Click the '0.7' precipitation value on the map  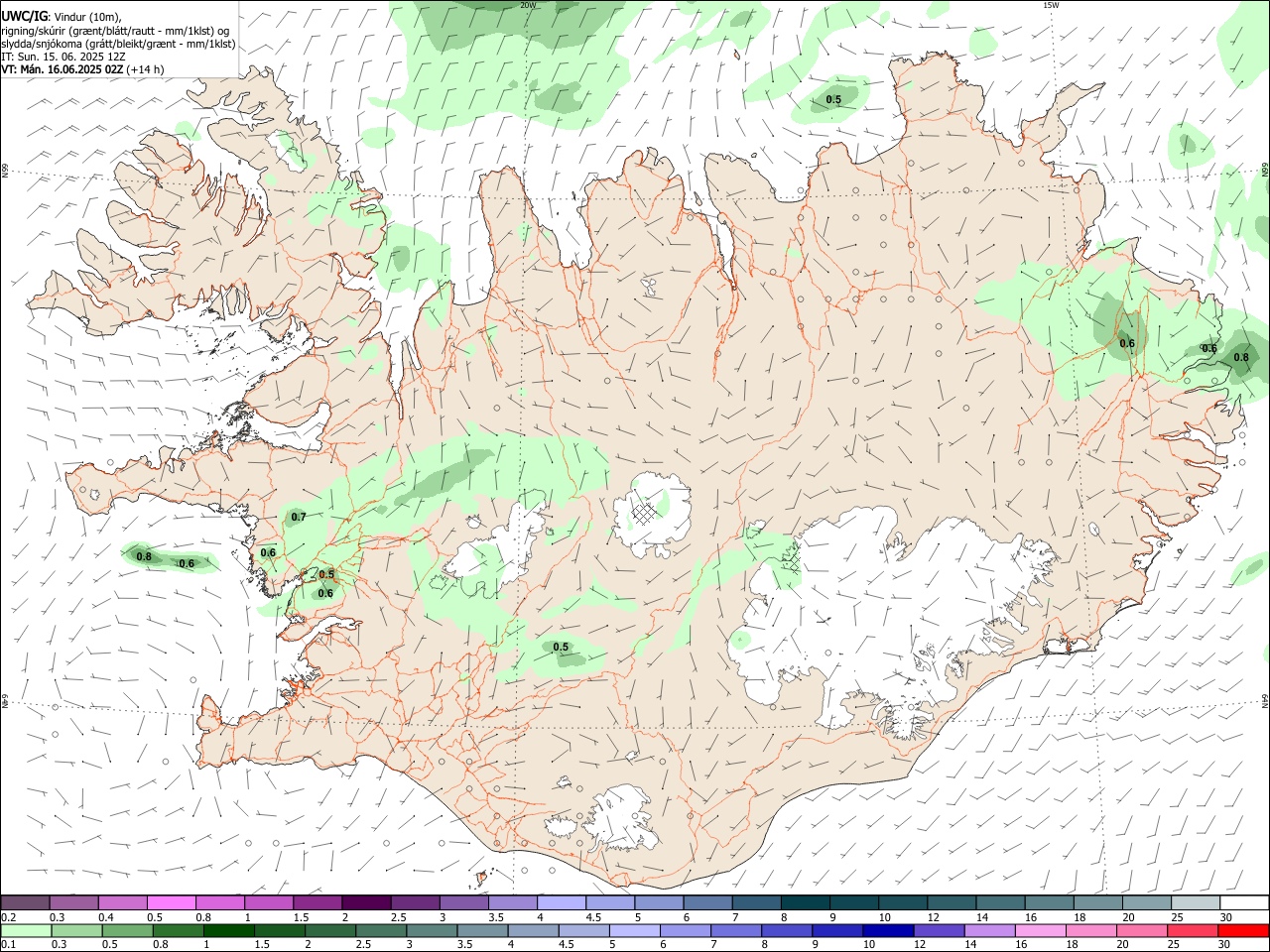click(x=299, y=518)
